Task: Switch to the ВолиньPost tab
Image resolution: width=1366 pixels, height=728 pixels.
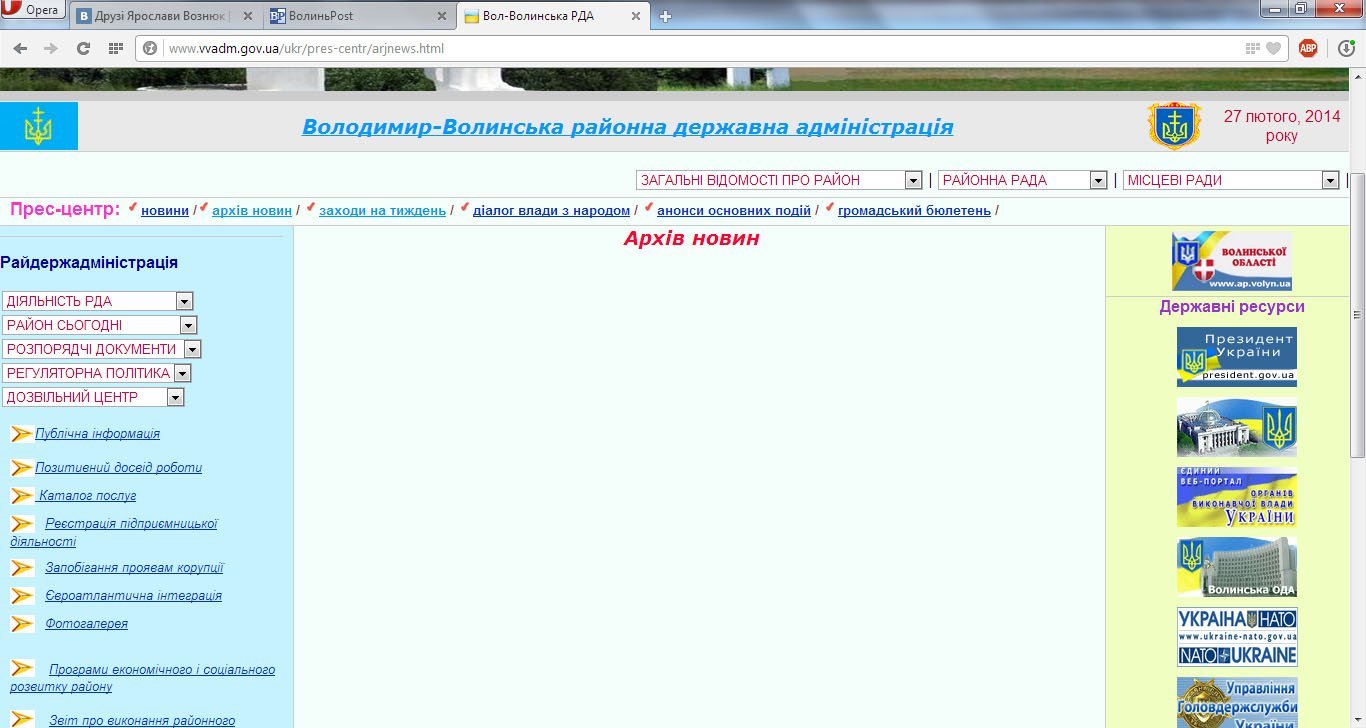Action: tap(357, 16)
